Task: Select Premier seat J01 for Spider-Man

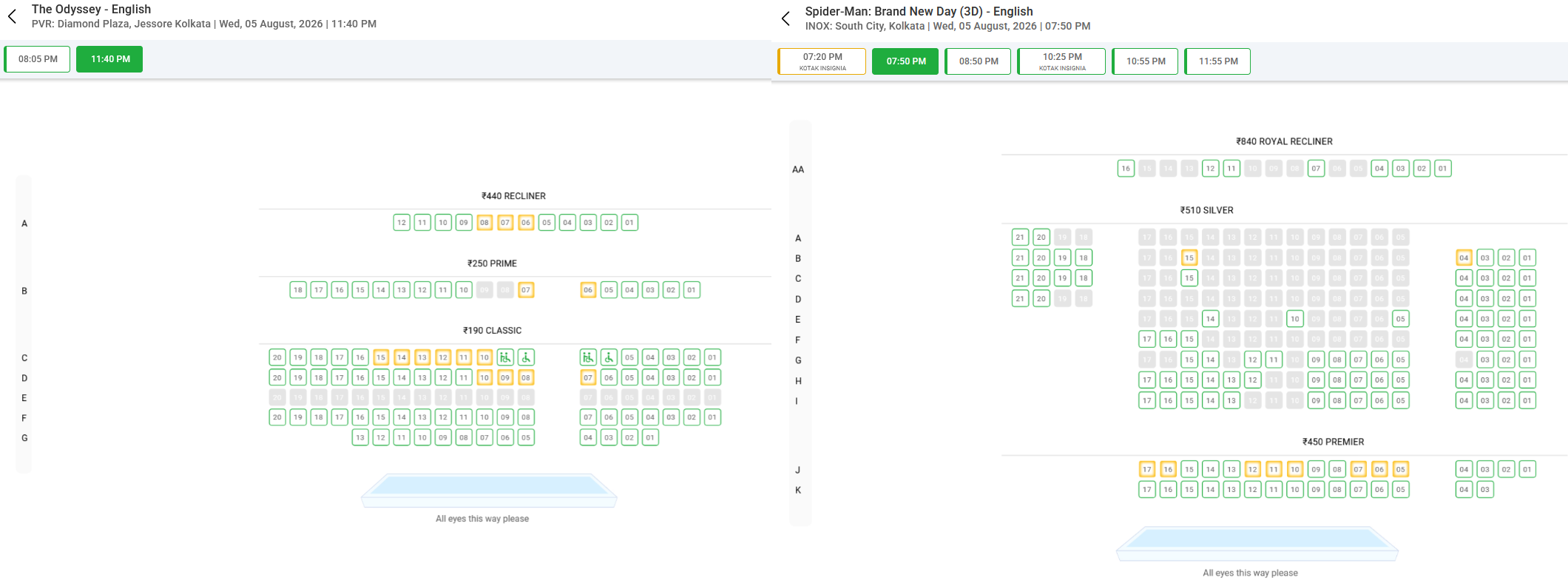Action: tap(1527, 469)
